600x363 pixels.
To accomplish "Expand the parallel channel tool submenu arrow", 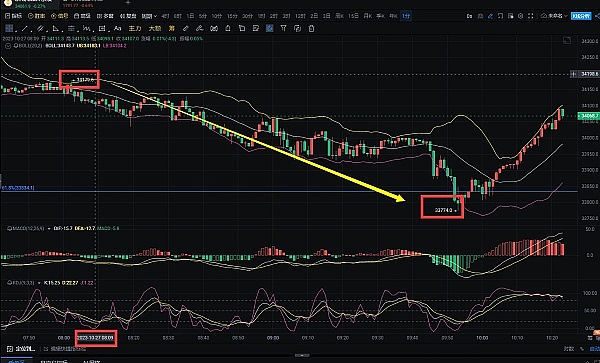I will 47,31.
